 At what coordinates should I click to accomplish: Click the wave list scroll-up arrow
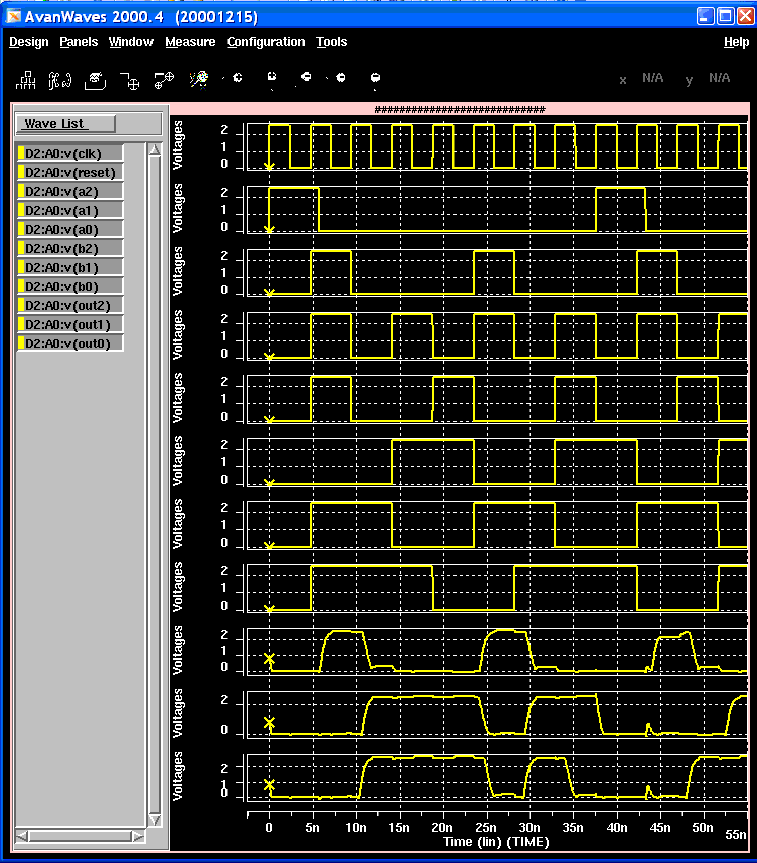click(155, 150)
